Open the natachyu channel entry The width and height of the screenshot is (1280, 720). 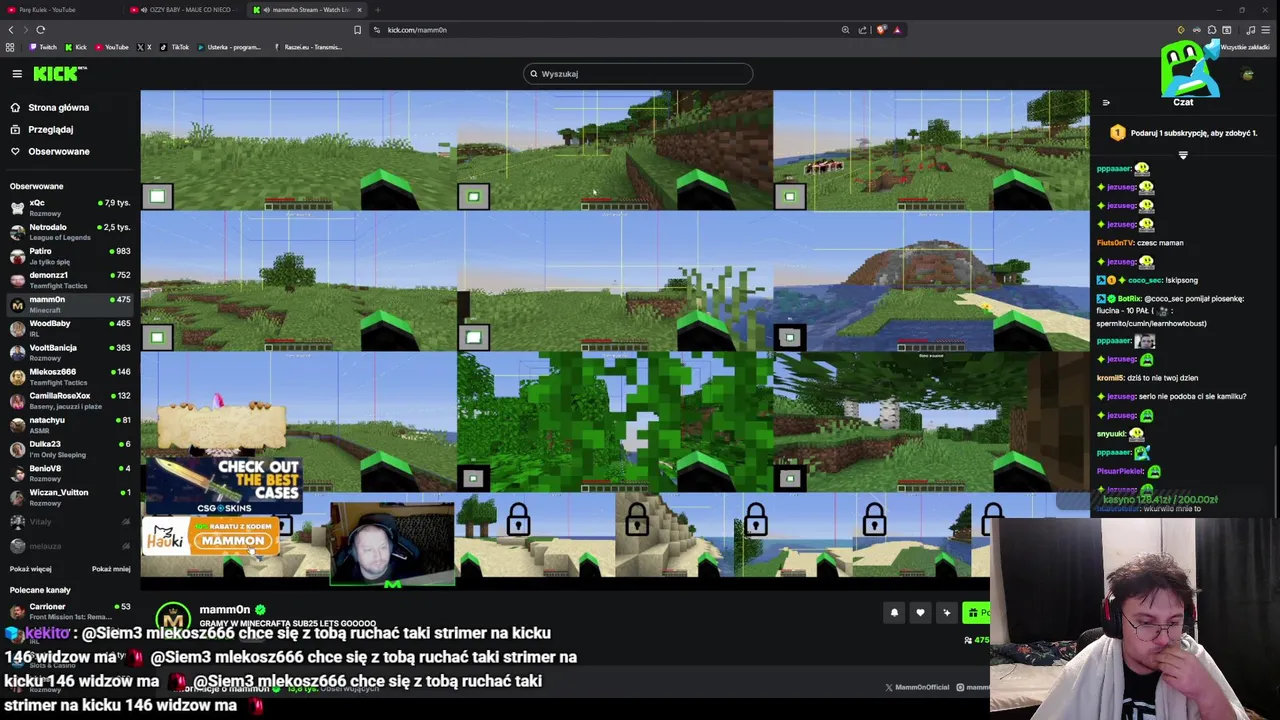pyautogui.click(x=70, y=424)
